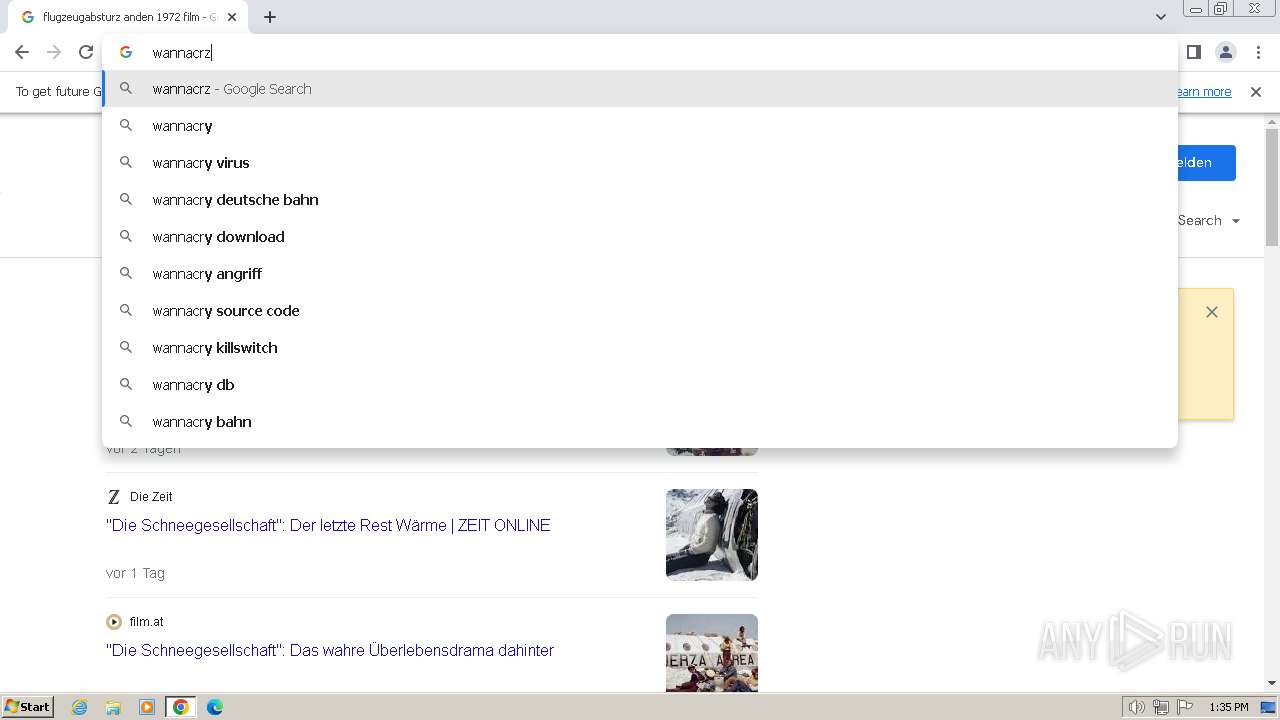Viewport: 1280px width, 720px height.
Task: Expand the Search dropdown arrow
Action: point(1236,221)
